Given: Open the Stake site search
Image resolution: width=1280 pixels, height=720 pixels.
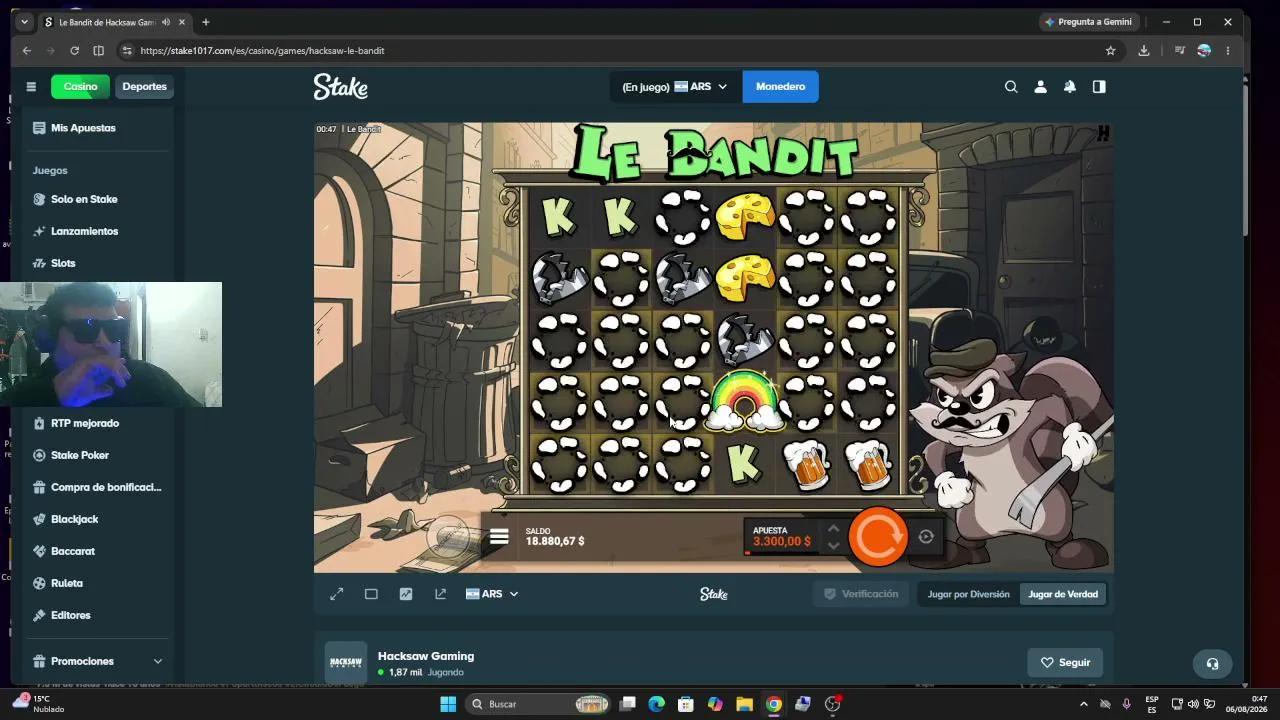Looking at the screenshot, I should click(x=1011, y=87).
